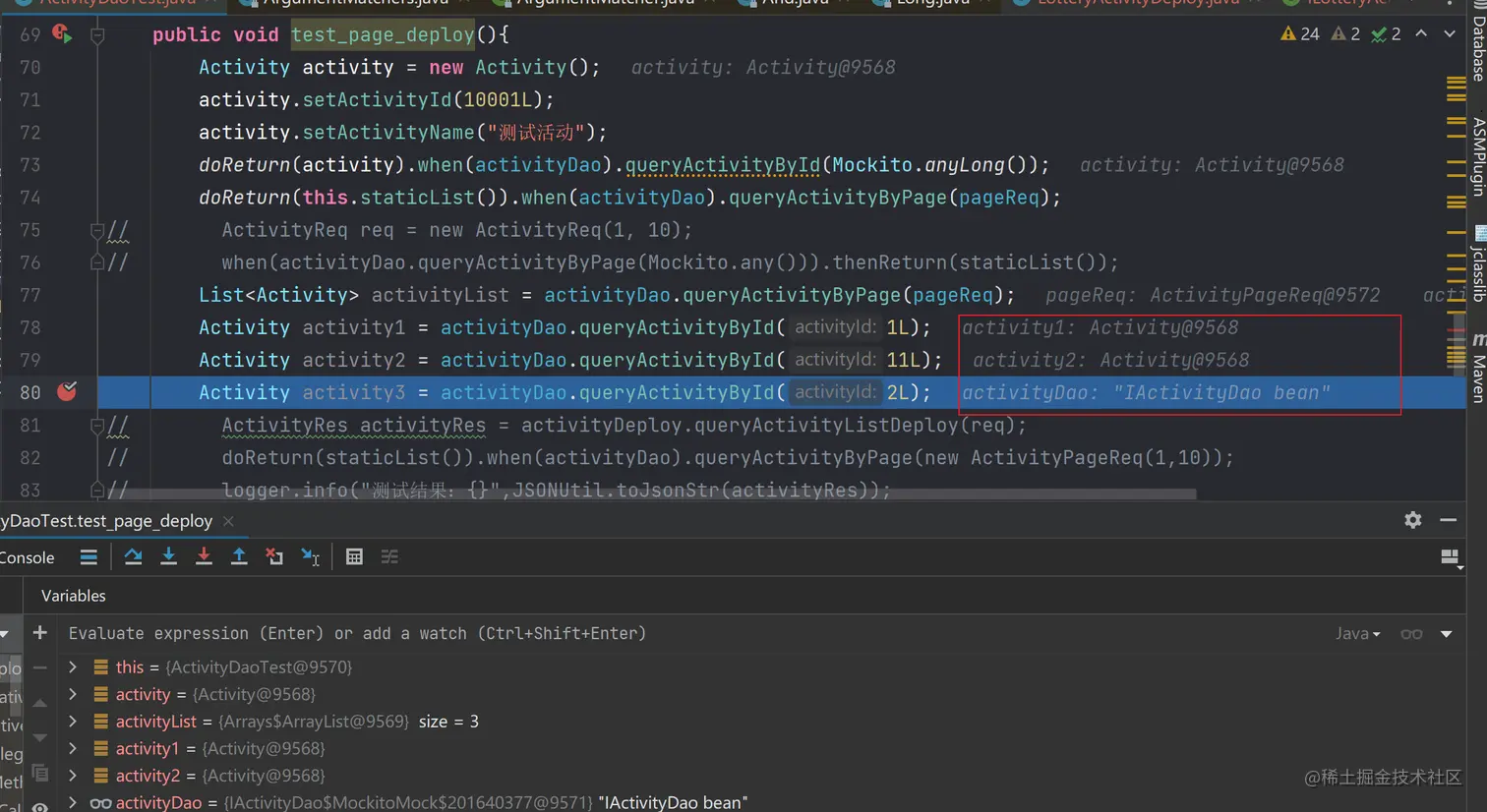Toggle the comment fold marker at line 75

tap(97, 230)
